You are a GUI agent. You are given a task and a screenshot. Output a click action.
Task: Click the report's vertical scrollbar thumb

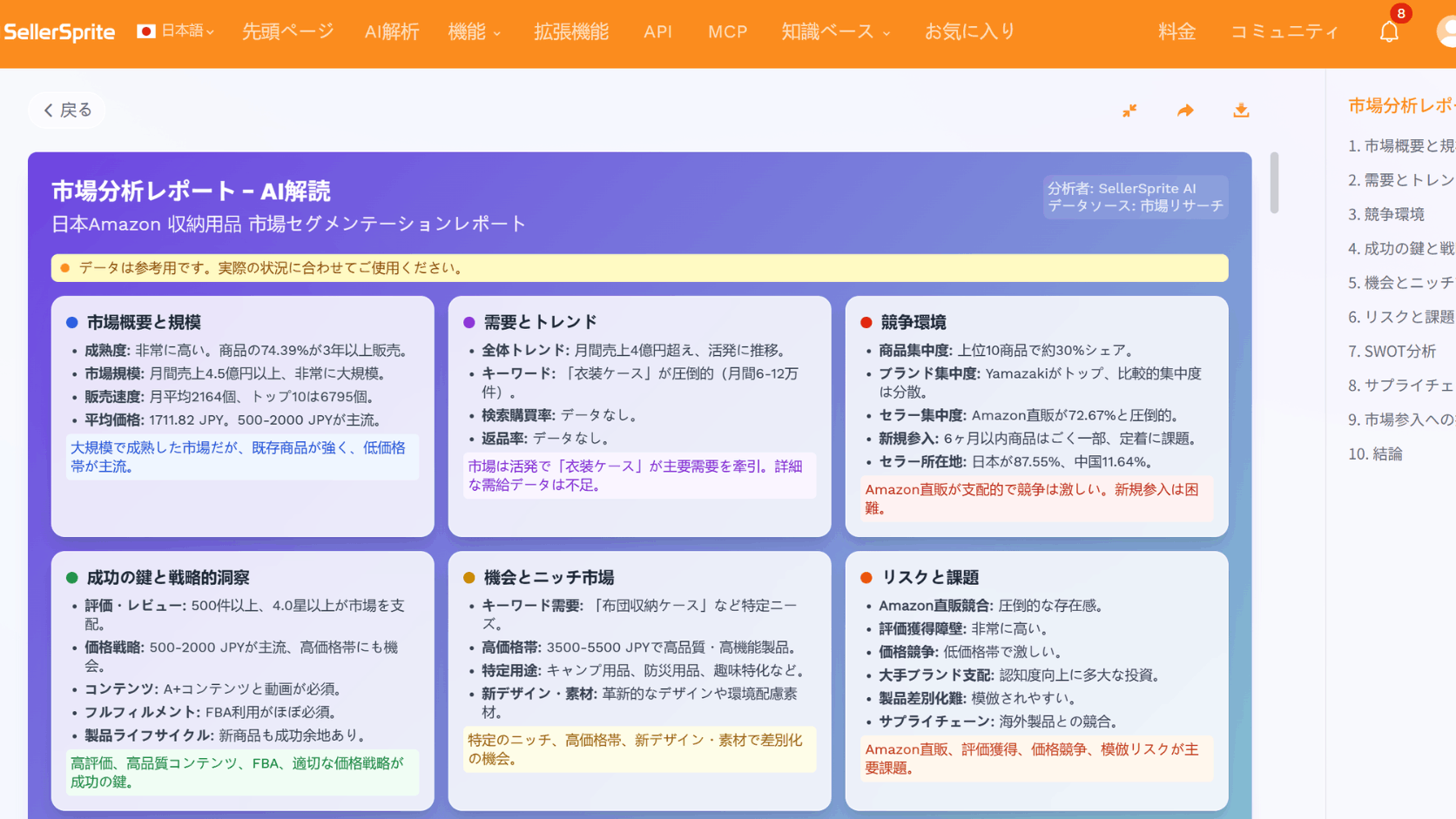pos(1274,183)
